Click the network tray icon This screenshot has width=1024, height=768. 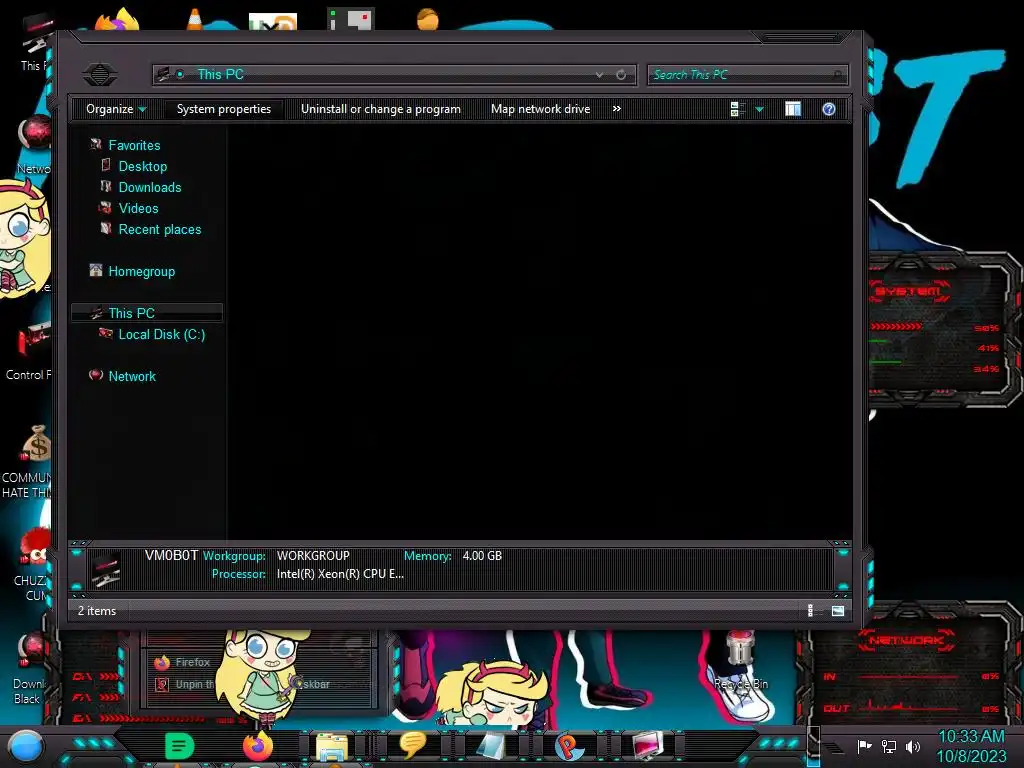889,746
